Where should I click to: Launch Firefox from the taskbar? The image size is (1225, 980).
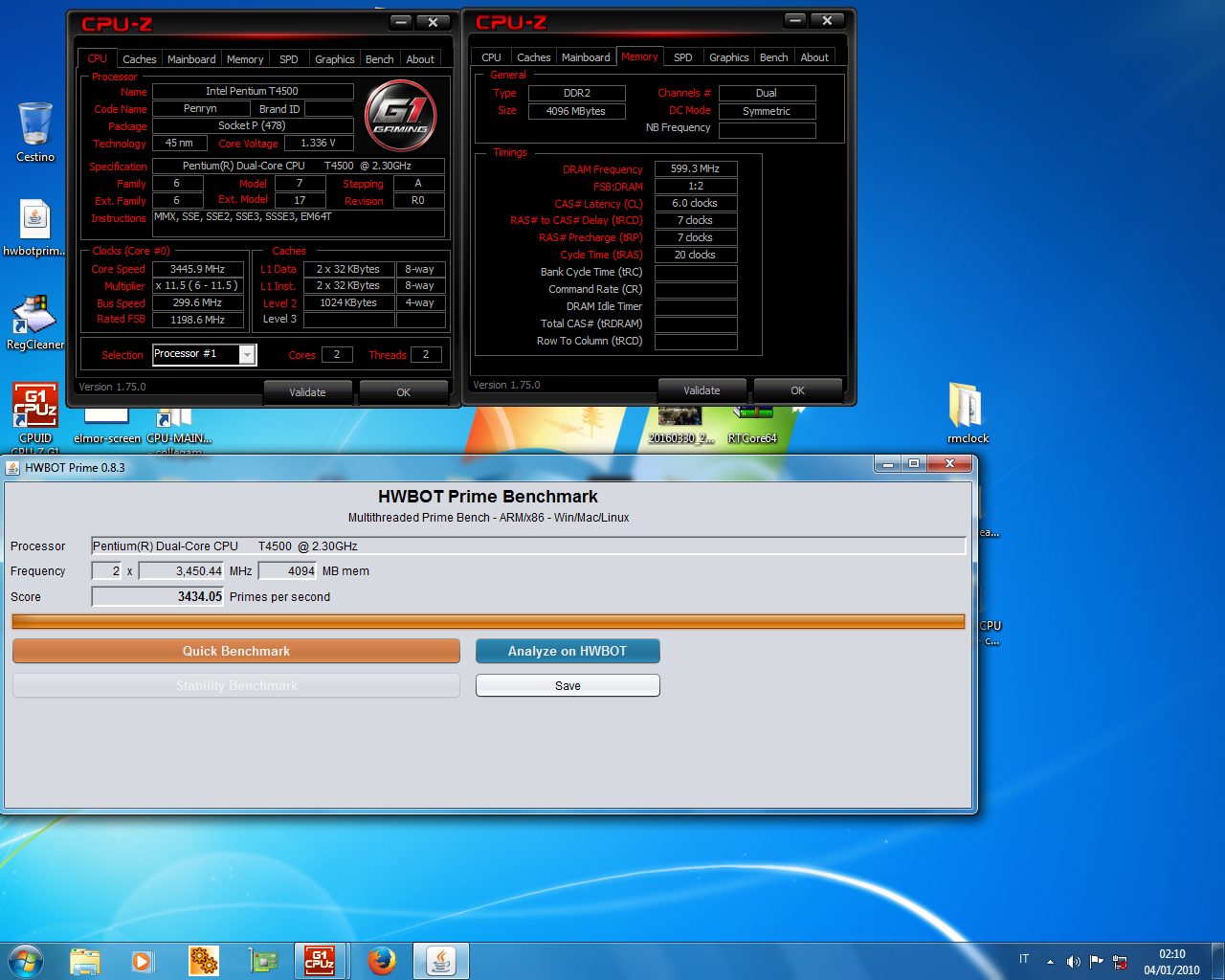click(x=382, y=961)
